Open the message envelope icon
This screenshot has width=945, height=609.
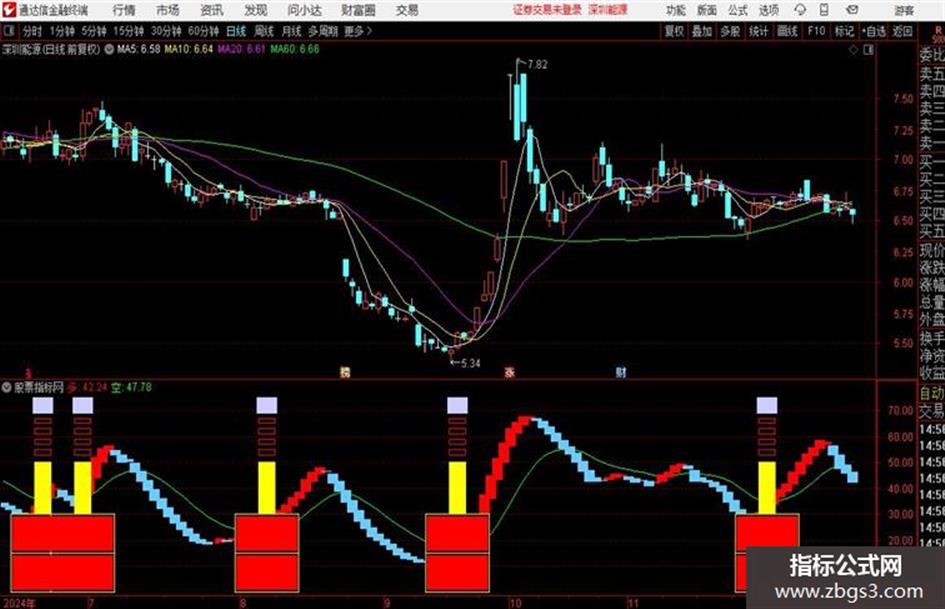(x=852, y=10)
